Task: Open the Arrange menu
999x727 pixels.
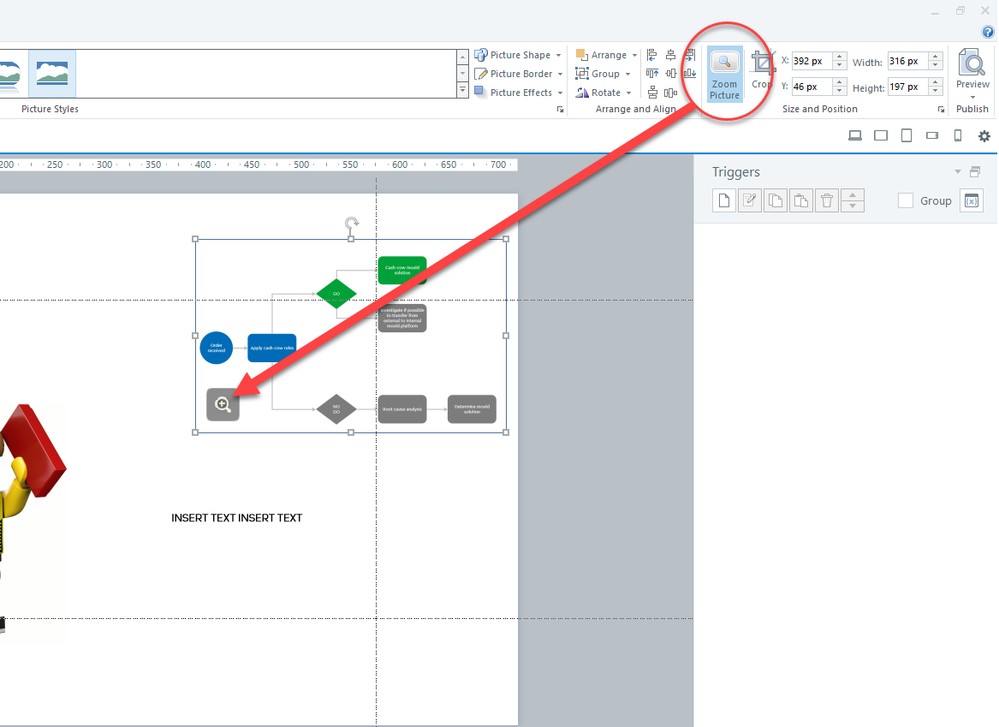Action: click(606, 55)
